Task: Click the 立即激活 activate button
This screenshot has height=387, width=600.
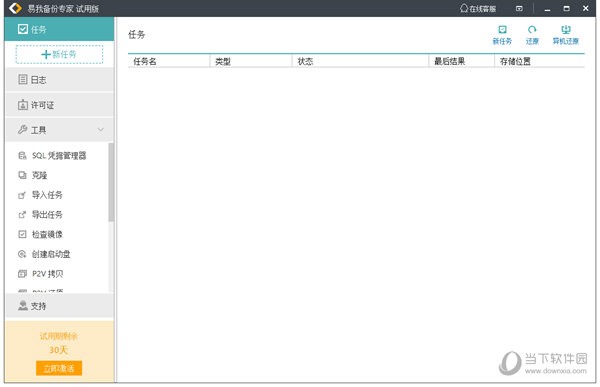Action: click(x=59, y=368)
